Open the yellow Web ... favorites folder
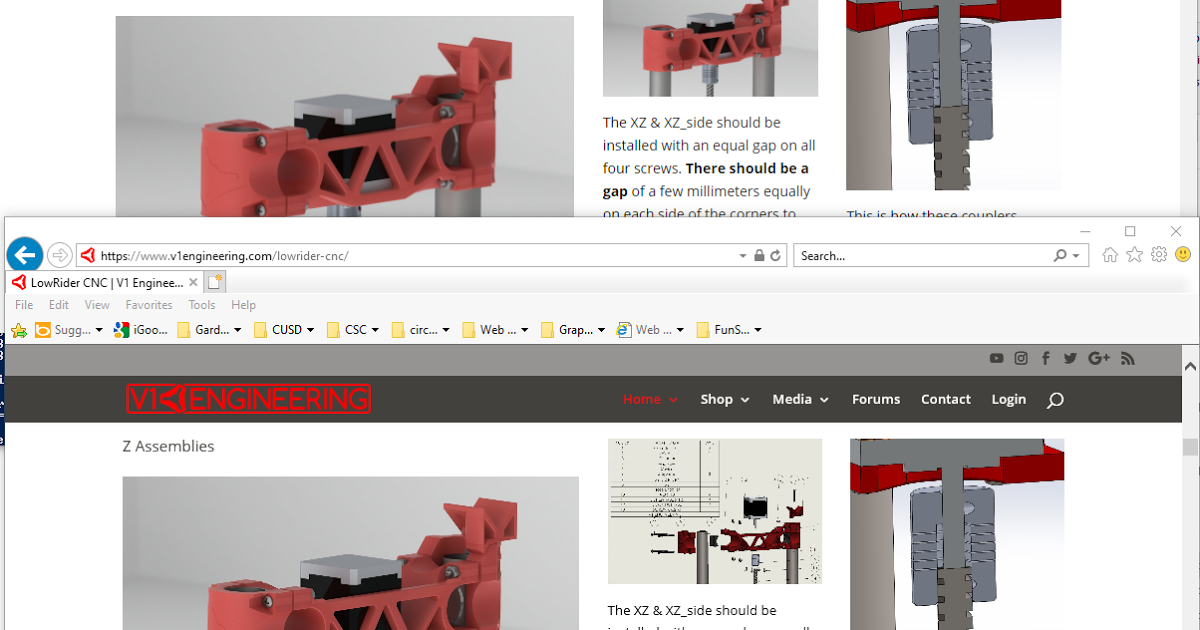The width and height of the screenshot is (1200, 630). click(x=496, y=330)
